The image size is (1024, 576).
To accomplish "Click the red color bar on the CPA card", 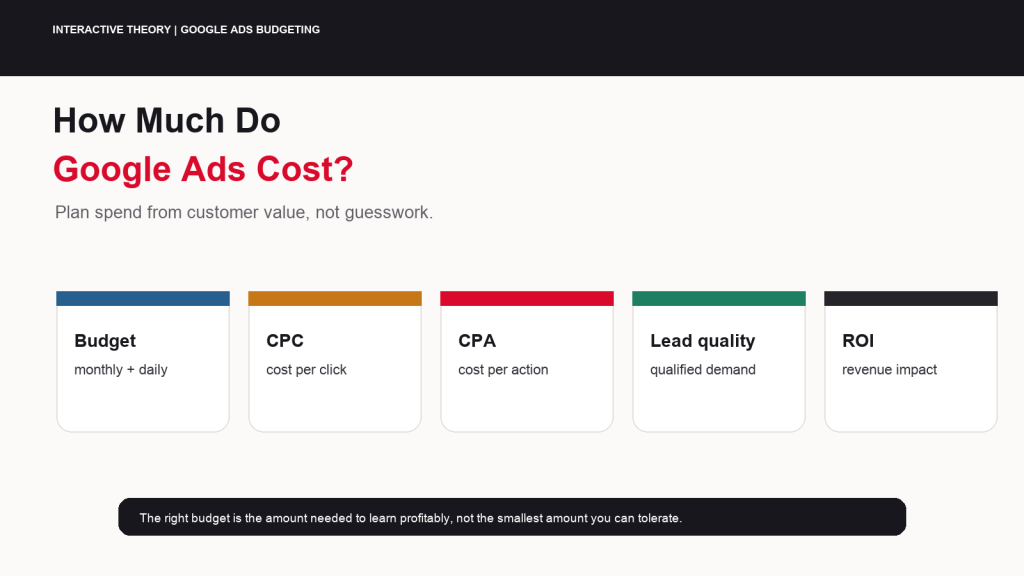I will click(527, 298).
